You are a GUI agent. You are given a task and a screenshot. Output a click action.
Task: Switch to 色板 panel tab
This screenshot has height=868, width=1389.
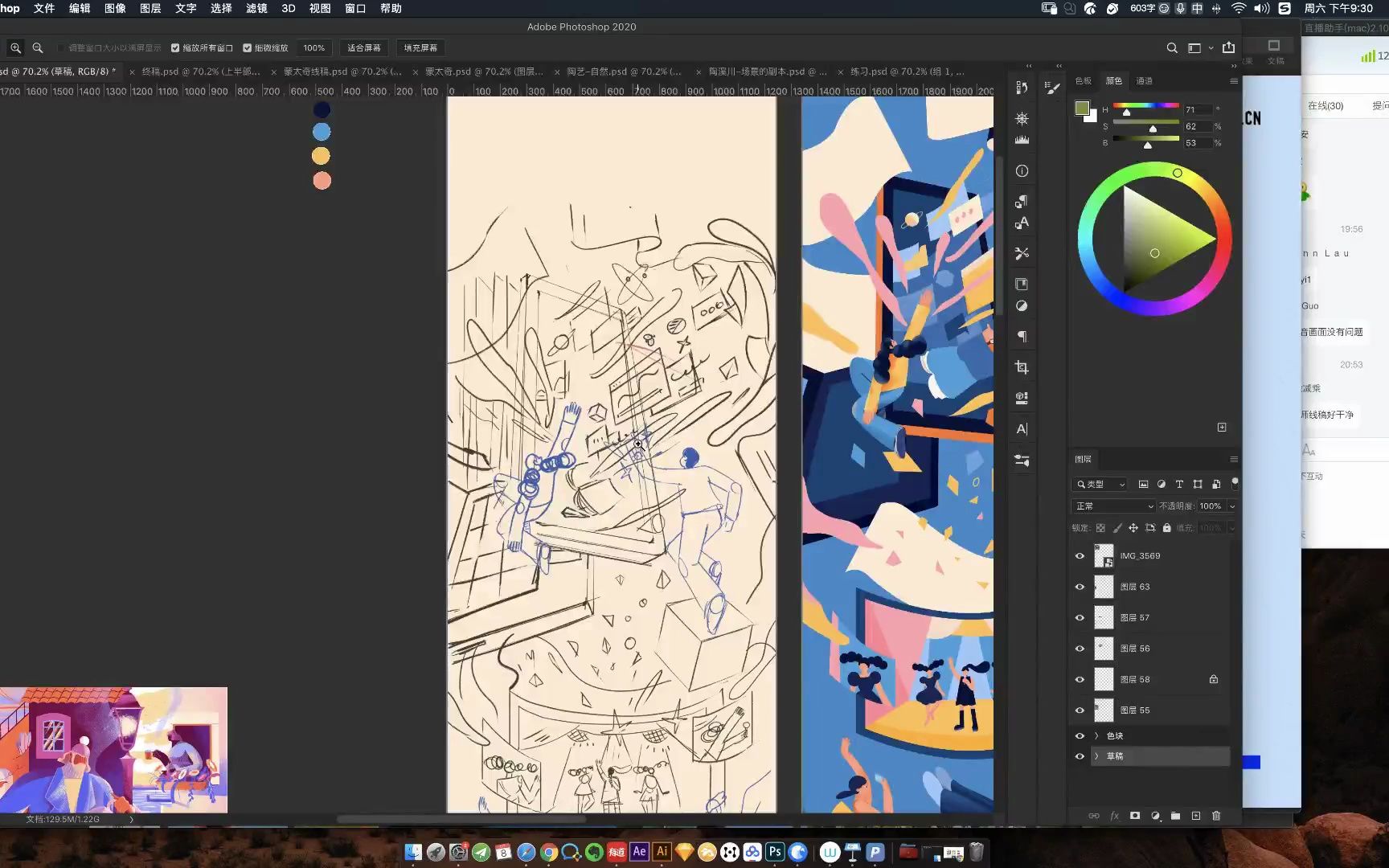click(1084, 81)
